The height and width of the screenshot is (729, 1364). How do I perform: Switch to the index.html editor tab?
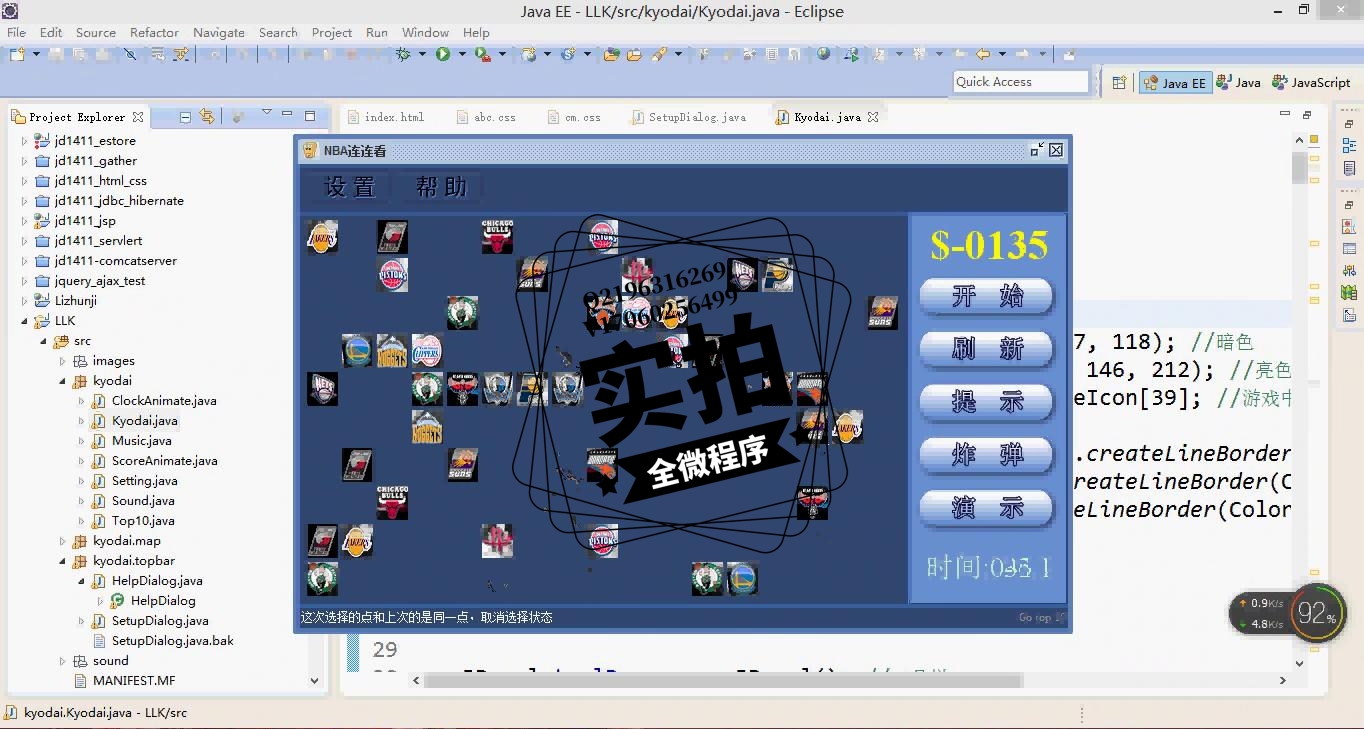click(386, 117)
